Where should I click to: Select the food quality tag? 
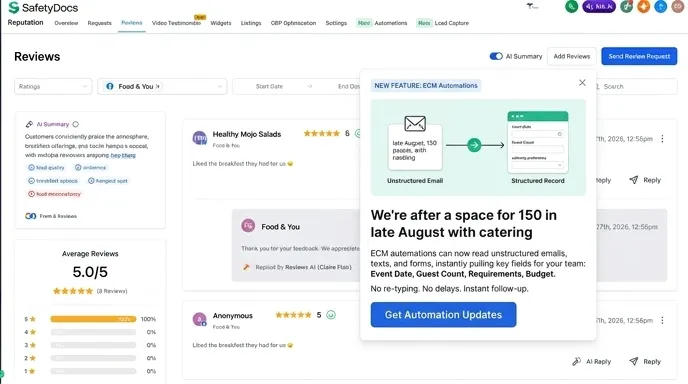pos(46,168)
